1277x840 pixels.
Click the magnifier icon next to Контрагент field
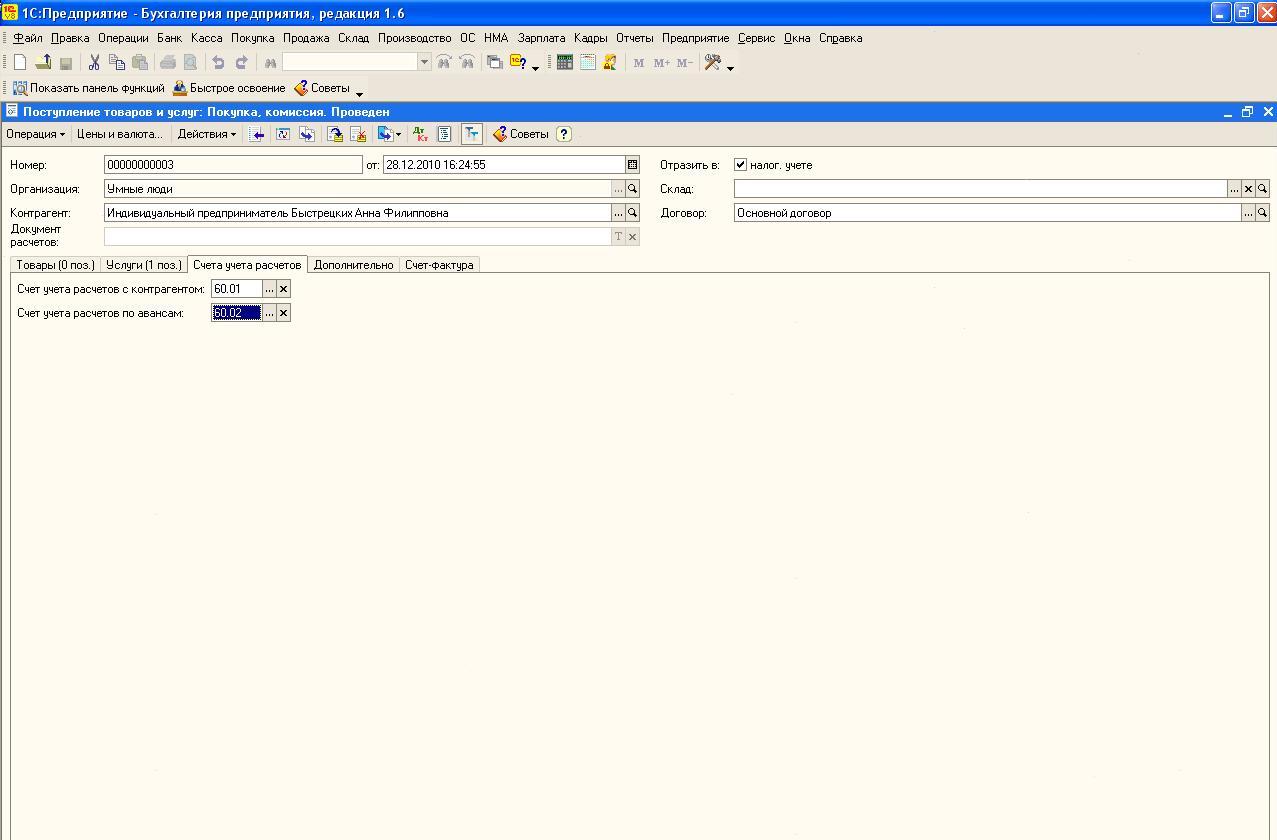(632, 213)
